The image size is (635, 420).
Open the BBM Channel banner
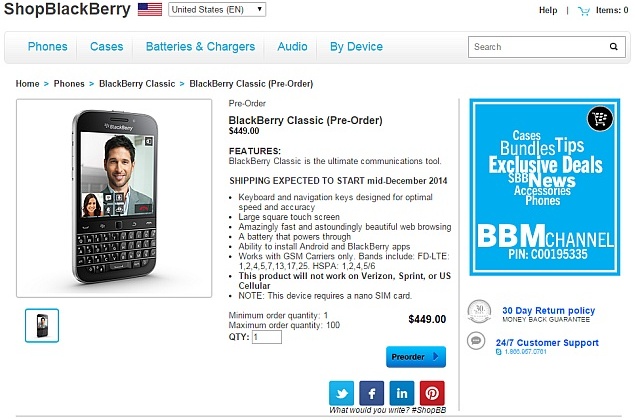coord(545,187)
